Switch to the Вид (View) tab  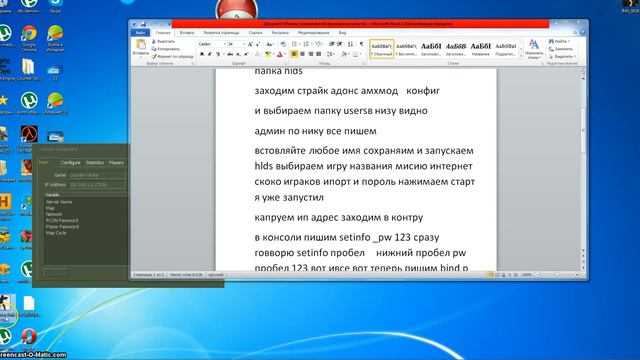click(x=342, y=33)
